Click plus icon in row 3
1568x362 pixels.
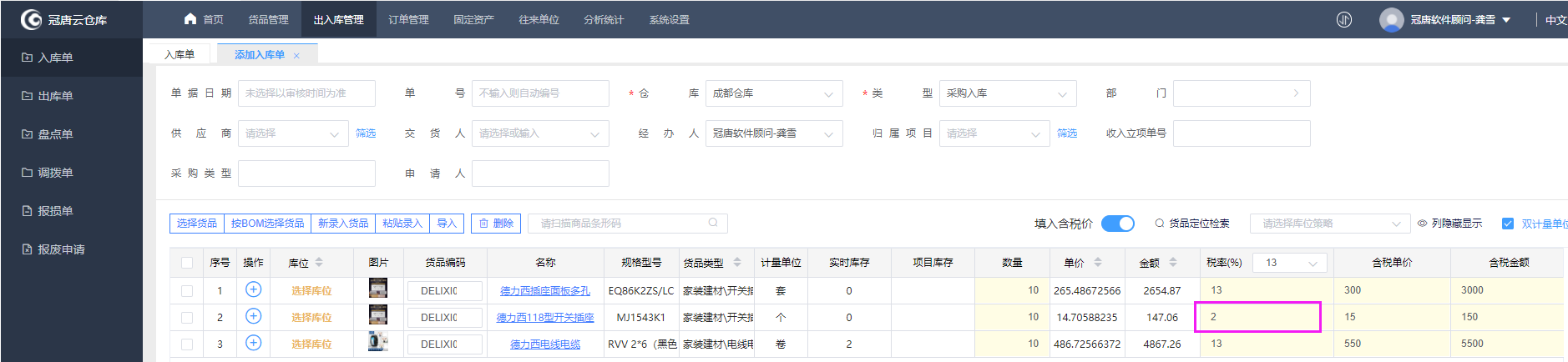pyautogui.click(x=253, y=343)
